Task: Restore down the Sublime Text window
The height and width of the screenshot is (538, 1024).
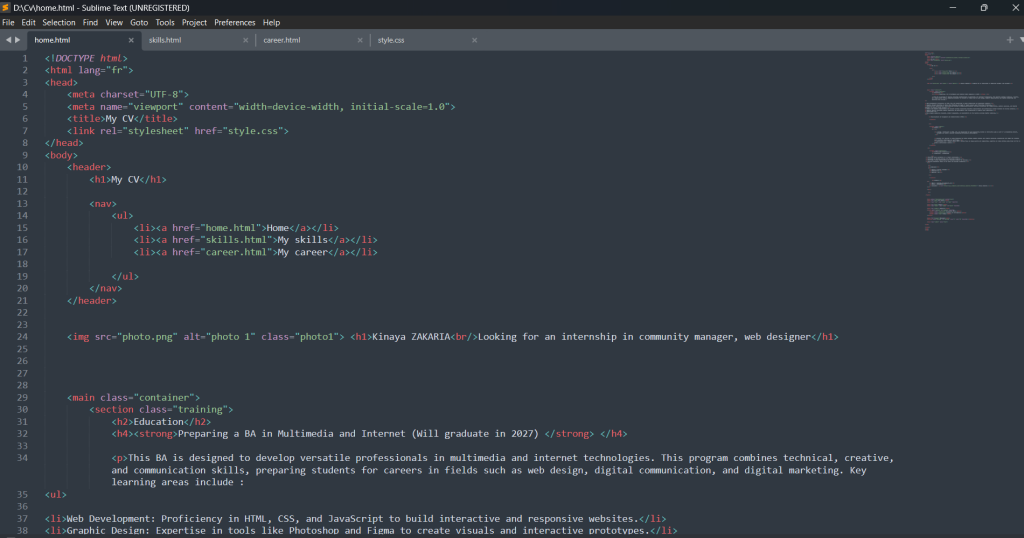Action: coord(983,7)
